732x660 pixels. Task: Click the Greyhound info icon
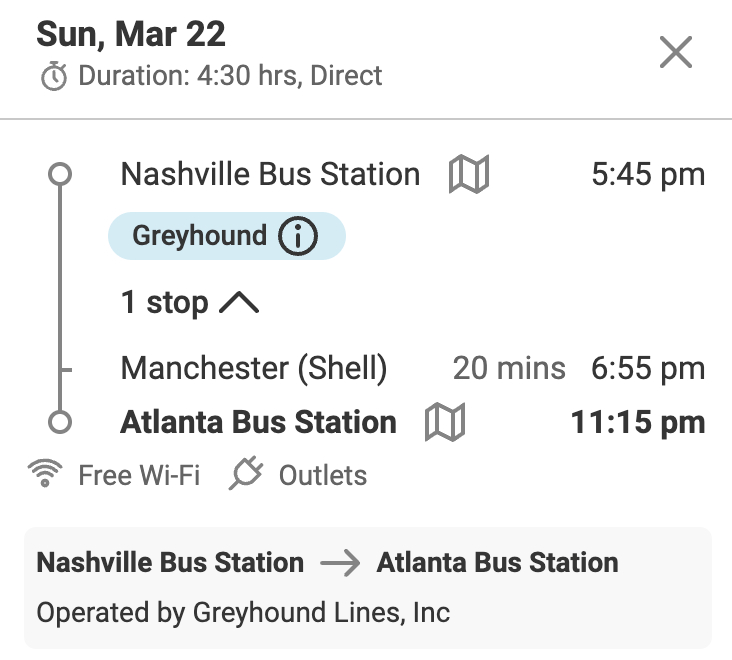(x=297, y=237)
